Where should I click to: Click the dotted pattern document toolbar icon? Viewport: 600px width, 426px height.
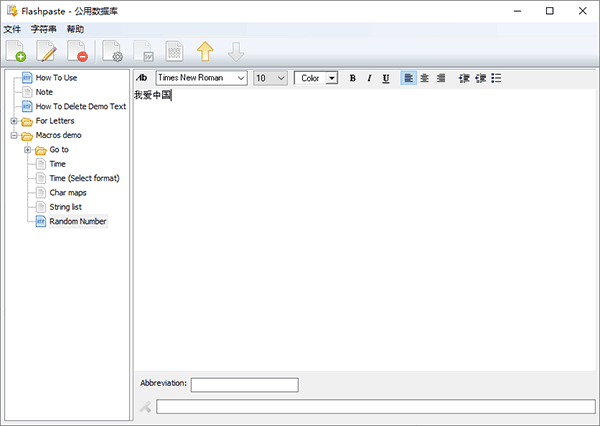point(174,51)
